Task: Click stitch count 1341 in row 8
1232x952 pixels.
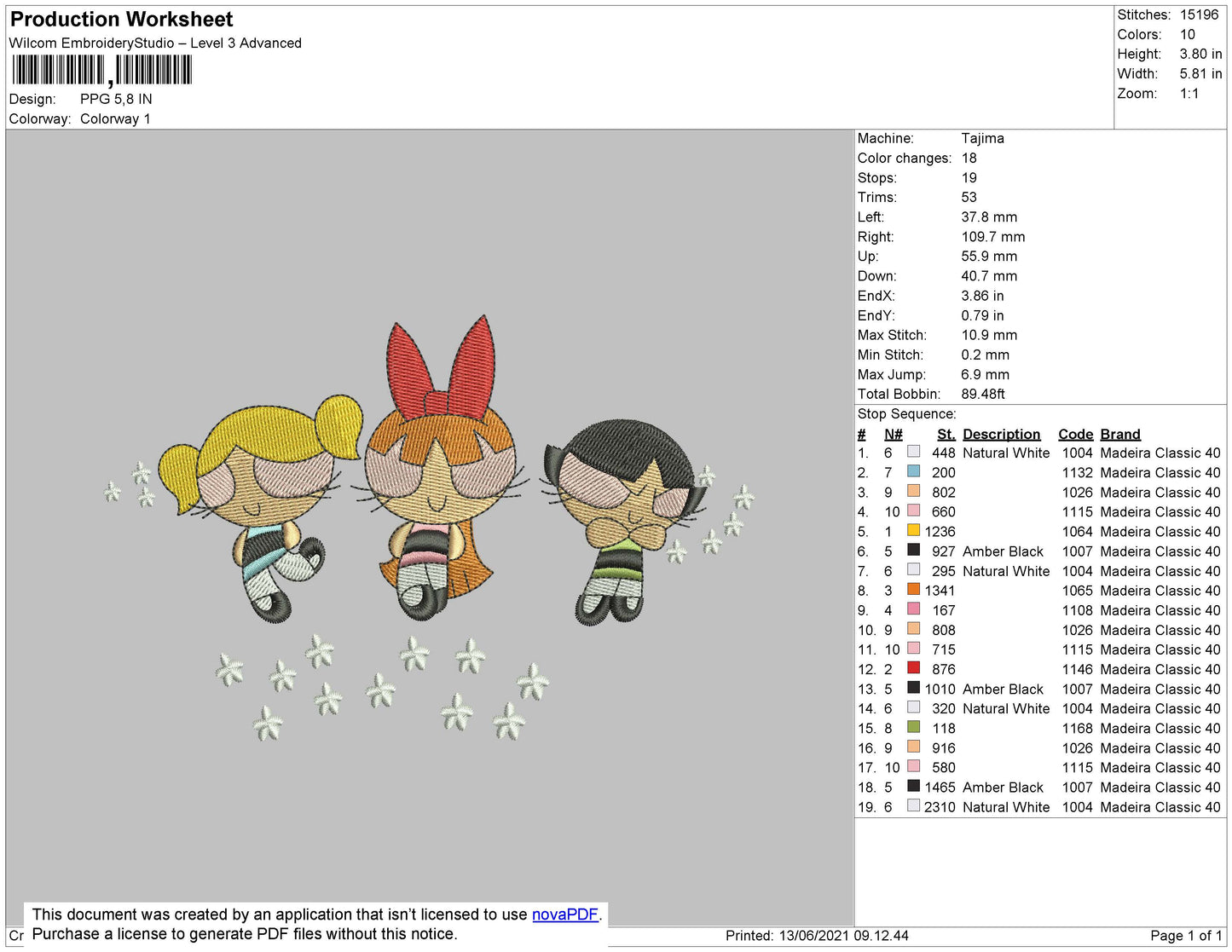Action: coord(940,591)
